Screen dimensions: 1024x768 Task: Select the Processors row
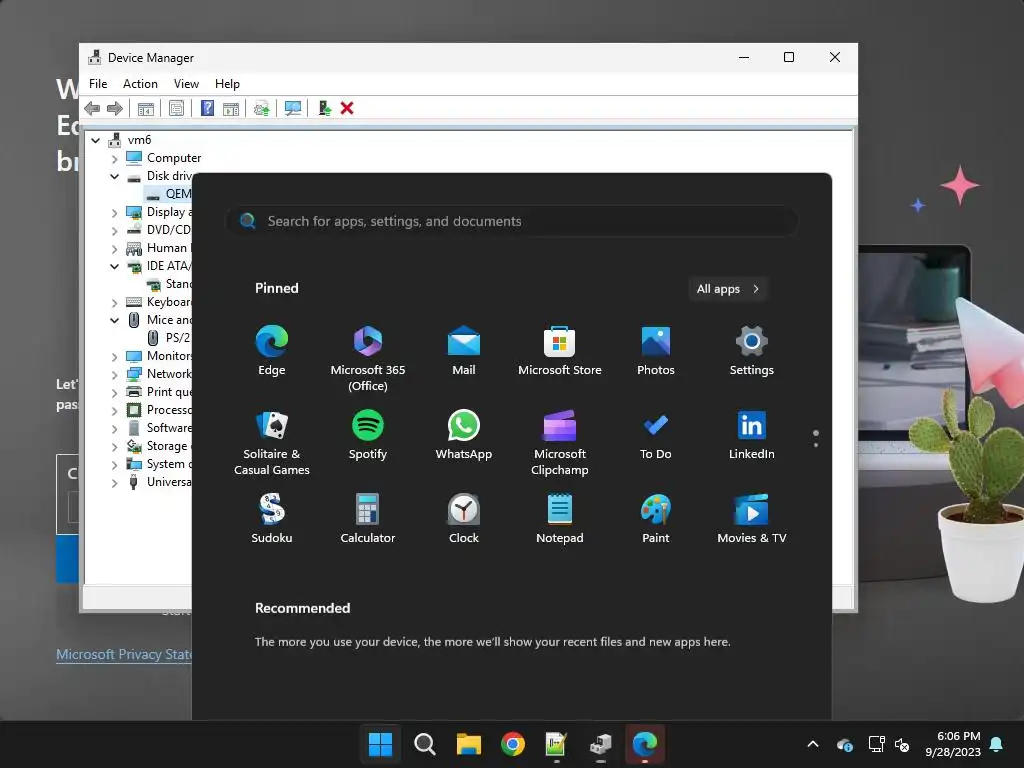158,410
